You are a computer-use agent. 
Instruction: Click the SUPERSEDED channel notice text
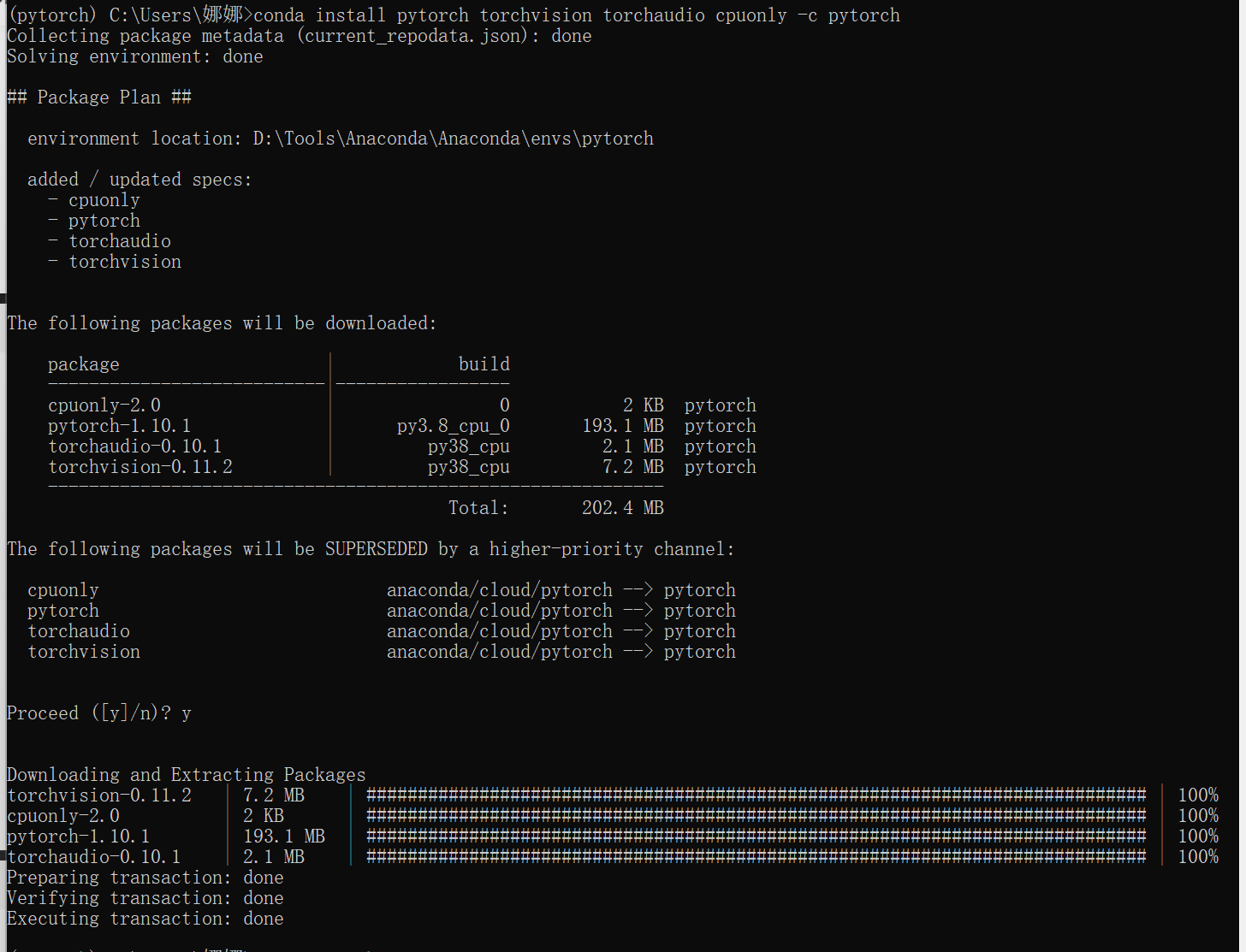pyautogui.click(x=371, y=548)
